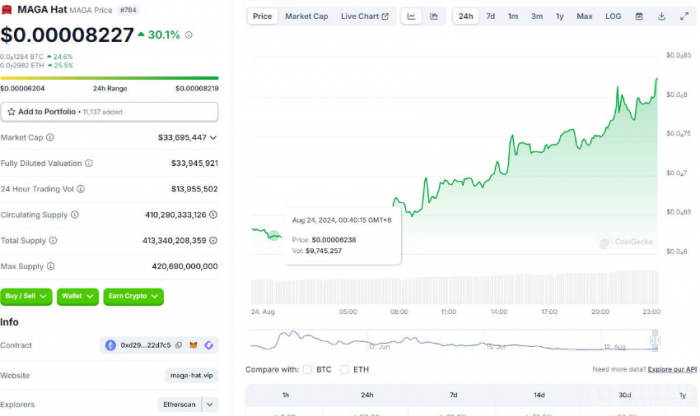Expand the Explorers dropdown arrow
The image size is (700, 416).
coord(210,404)
